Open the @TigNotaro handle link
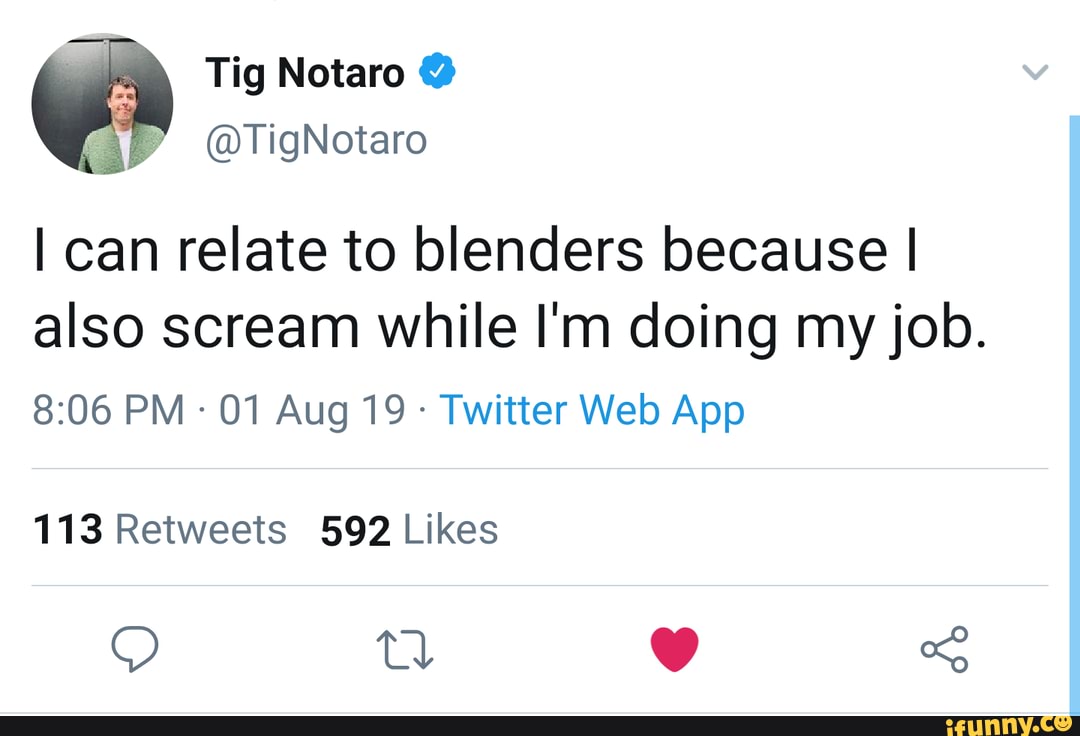This screenshot has height=736, width=1080. click(316, 140)
